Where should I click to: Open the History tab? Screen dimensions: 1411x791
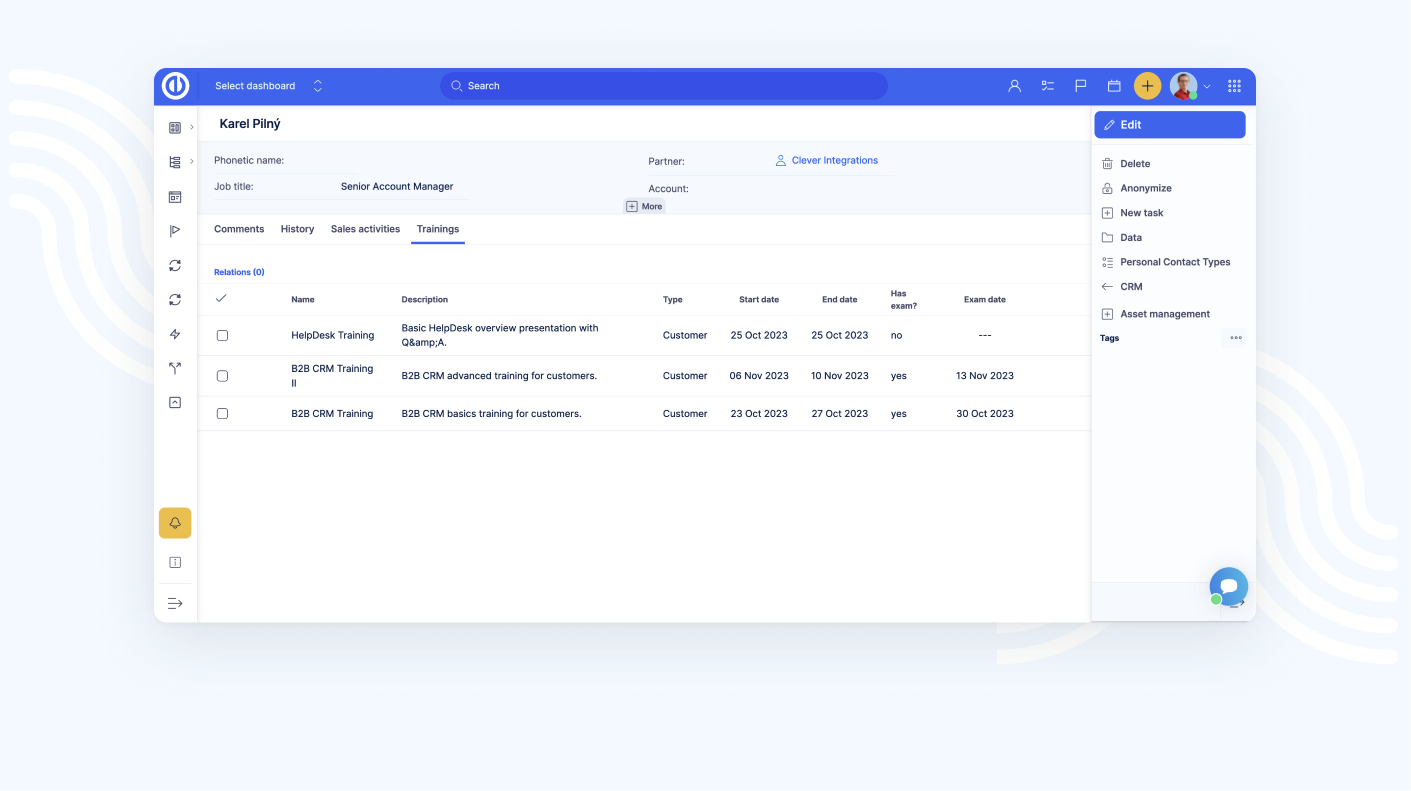coord(297,229)
